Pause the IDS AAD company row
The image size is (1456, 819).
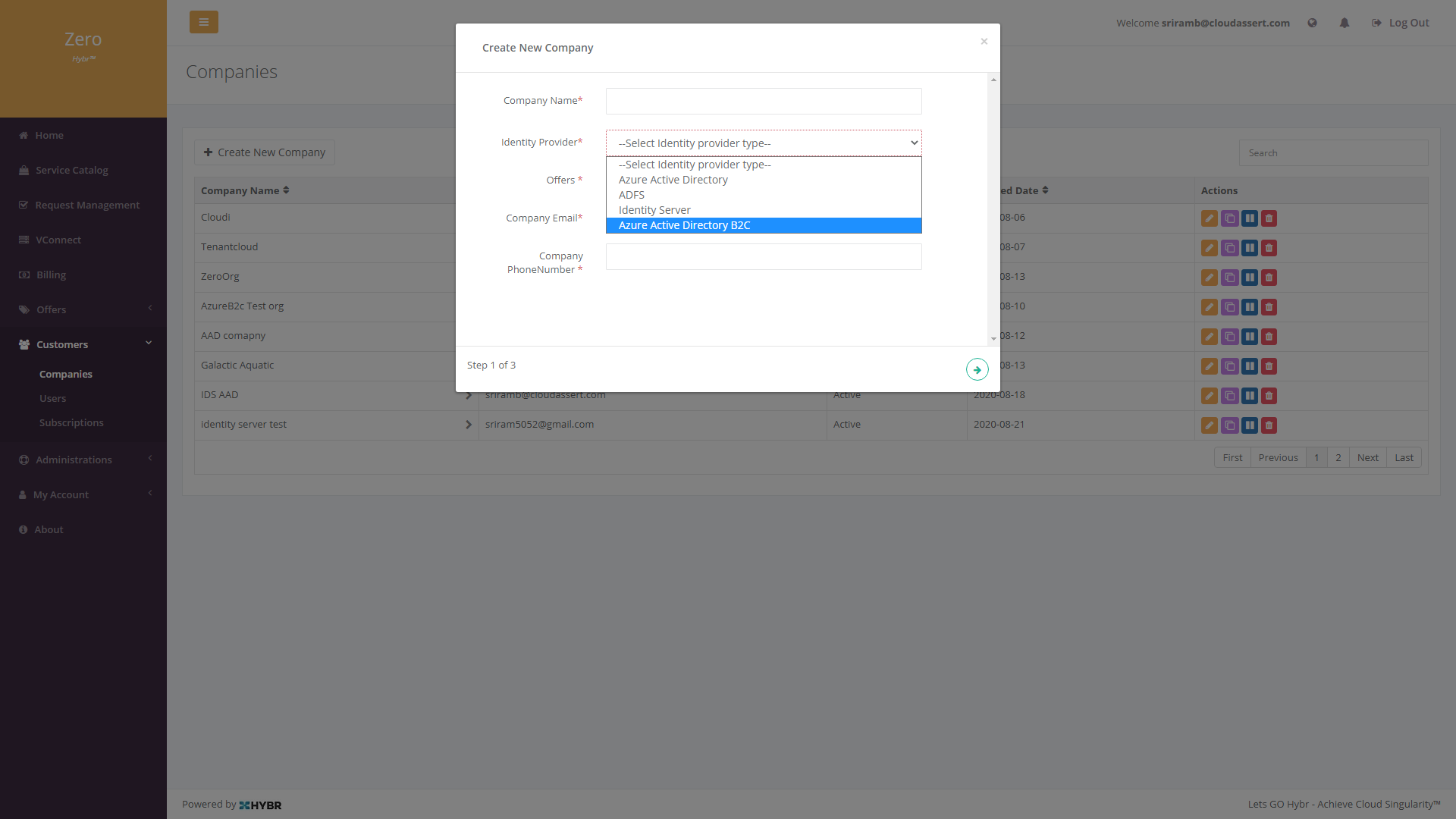pos(1249,396)
